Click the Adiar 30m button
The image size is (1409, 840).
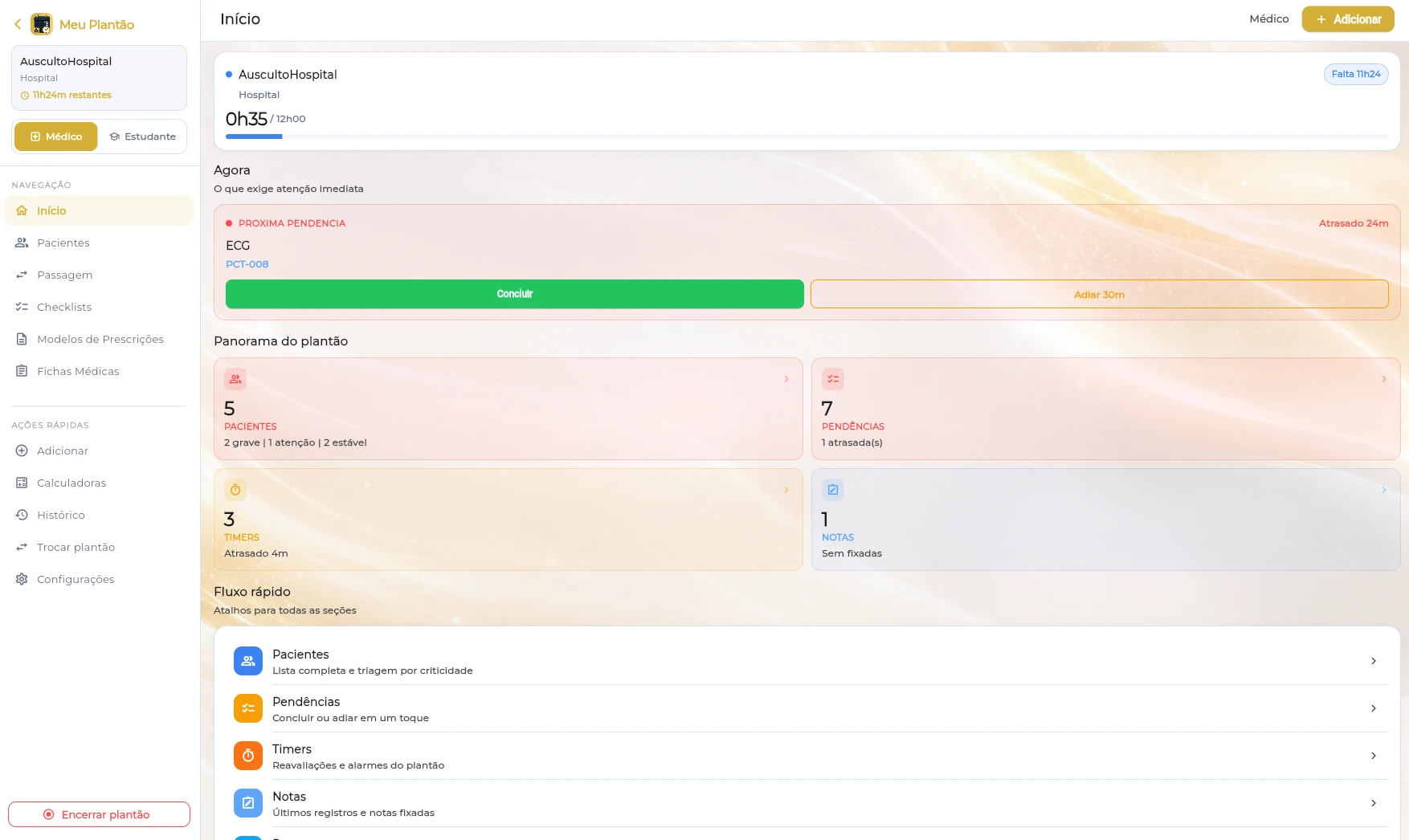(1099, 294)
